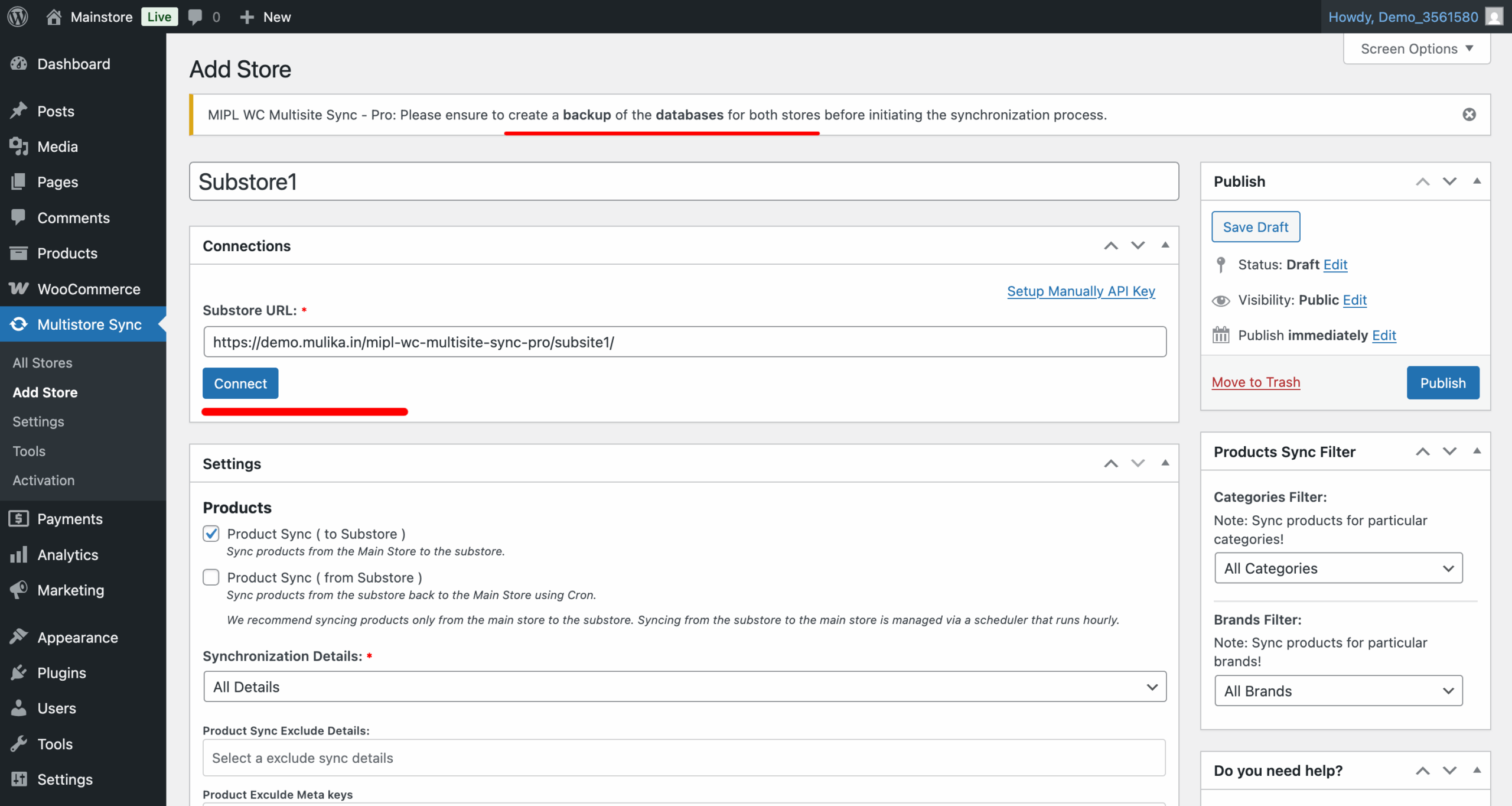Click the Connect button
Image resolution: width=1512 pixels, height=806 pixels.
click(x=240, y=383)
